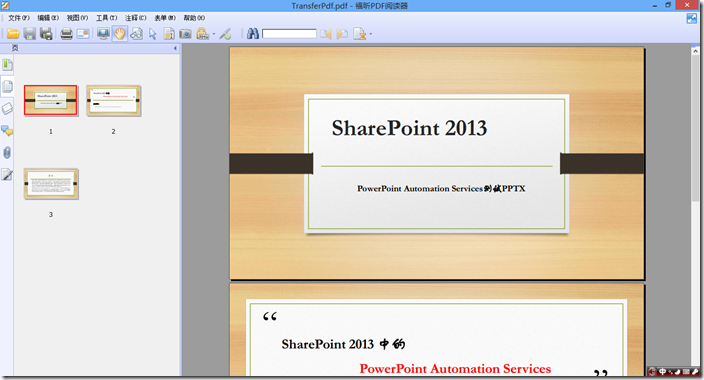Click the red PowerPoint Automation Services text
The width and height of the screenshot is (704, 380).
click(x=455, y=369)
